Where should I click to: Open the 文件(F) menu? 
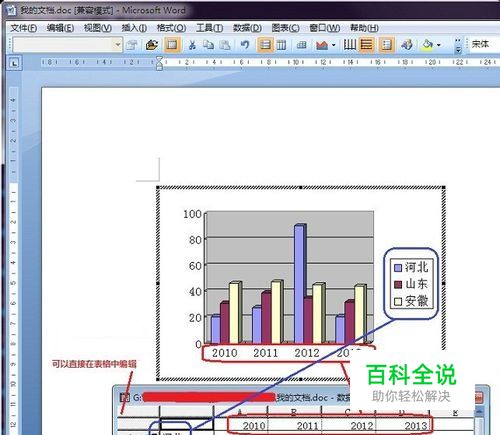23,28
